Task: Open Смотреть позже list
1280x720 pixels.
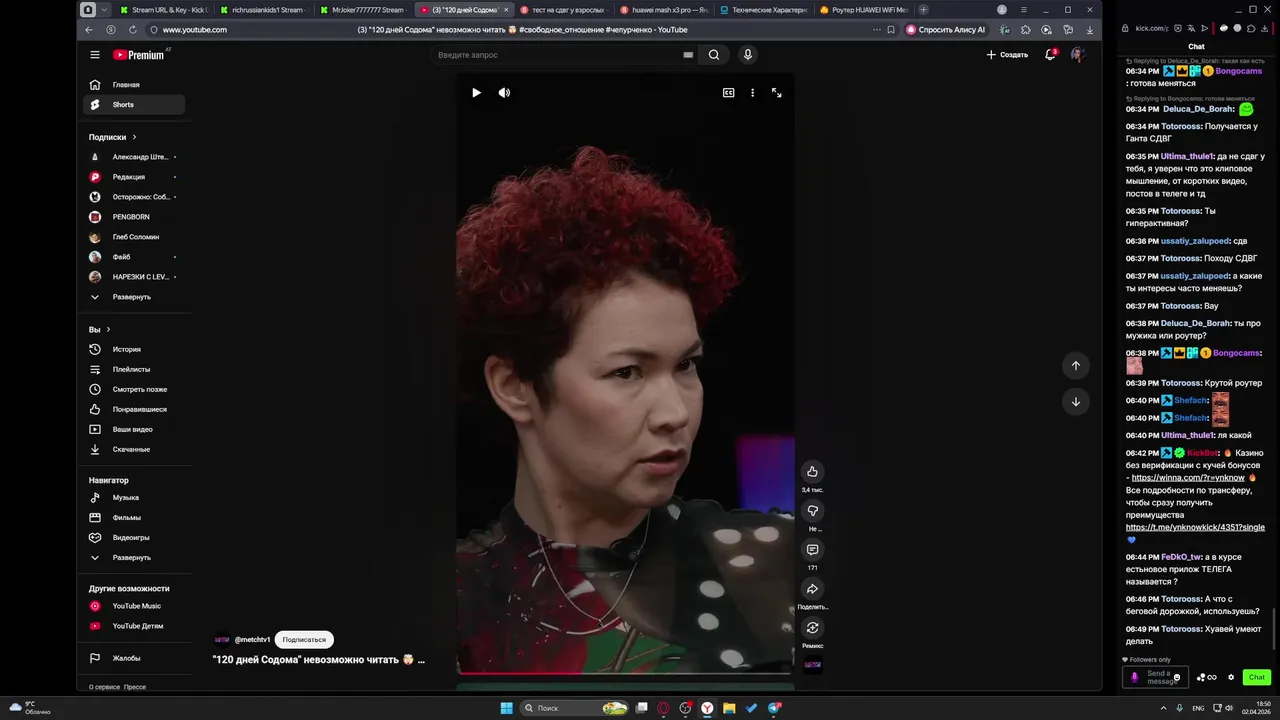Action: 134,389
